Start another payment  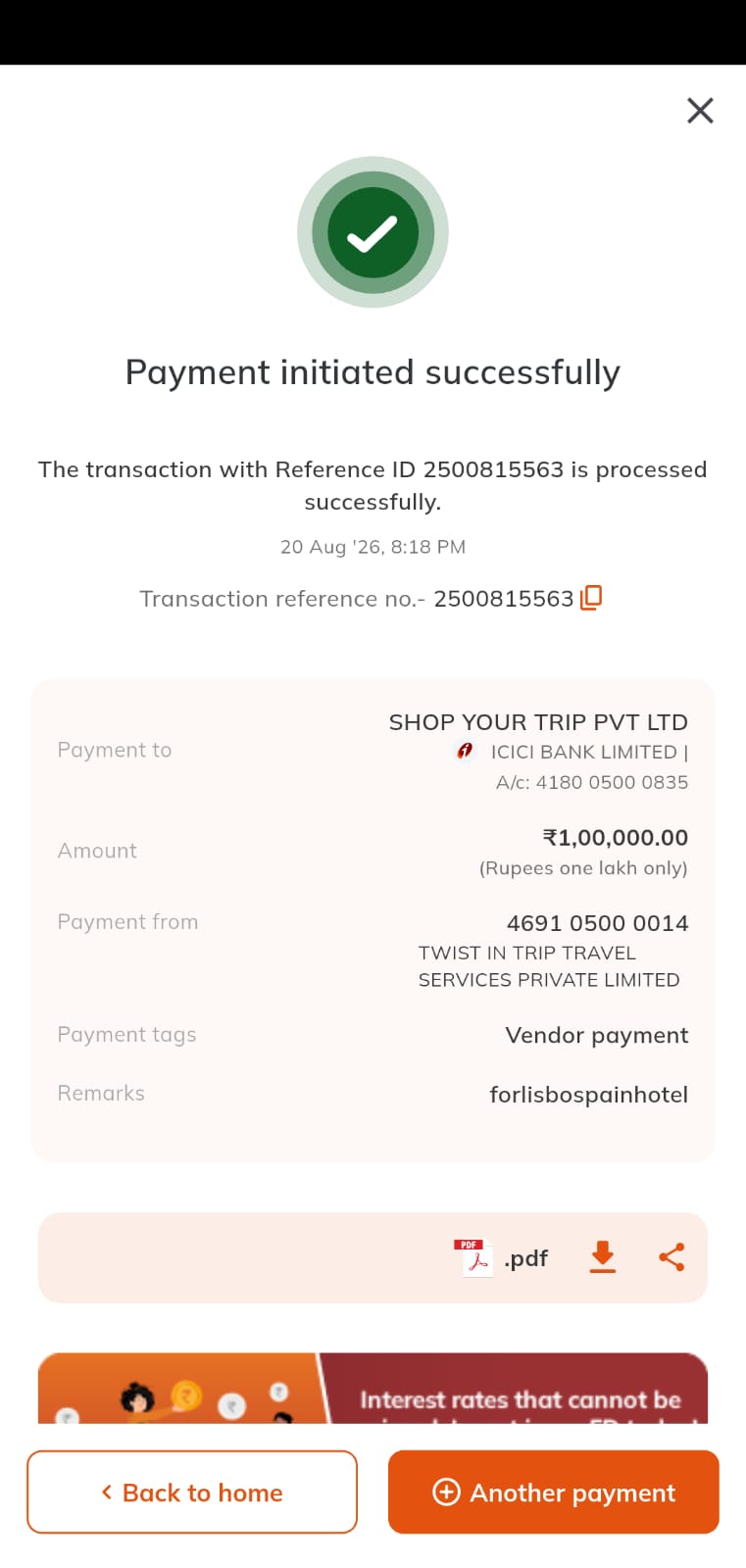[x=554, y=1492]
